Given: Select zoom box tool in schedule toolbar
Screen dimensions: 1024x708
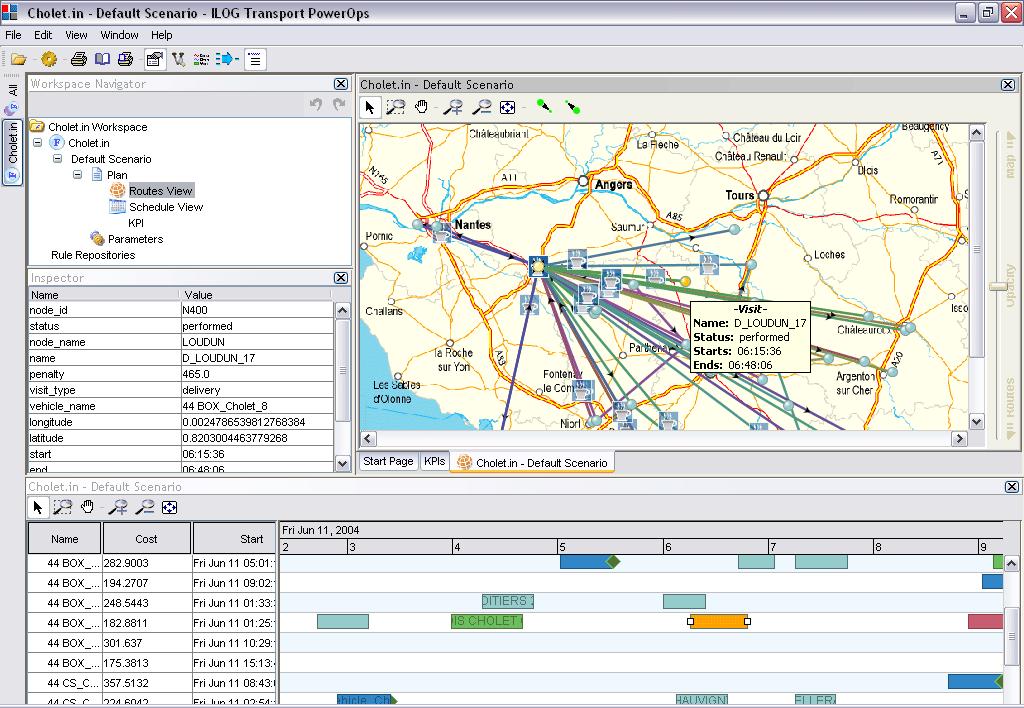Looking at the screenshot, I should [x=63, y=507].
